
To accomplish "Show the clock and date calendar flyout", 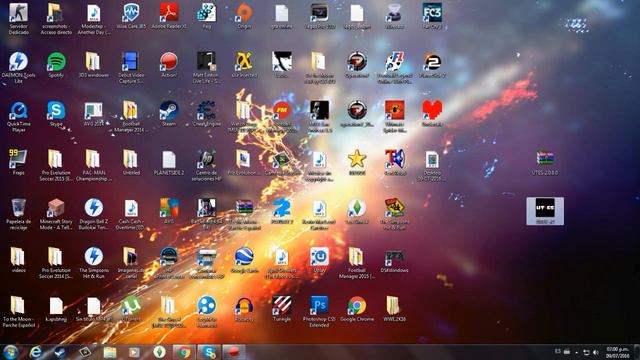I will pyautogui.click(x=617, y=352).
